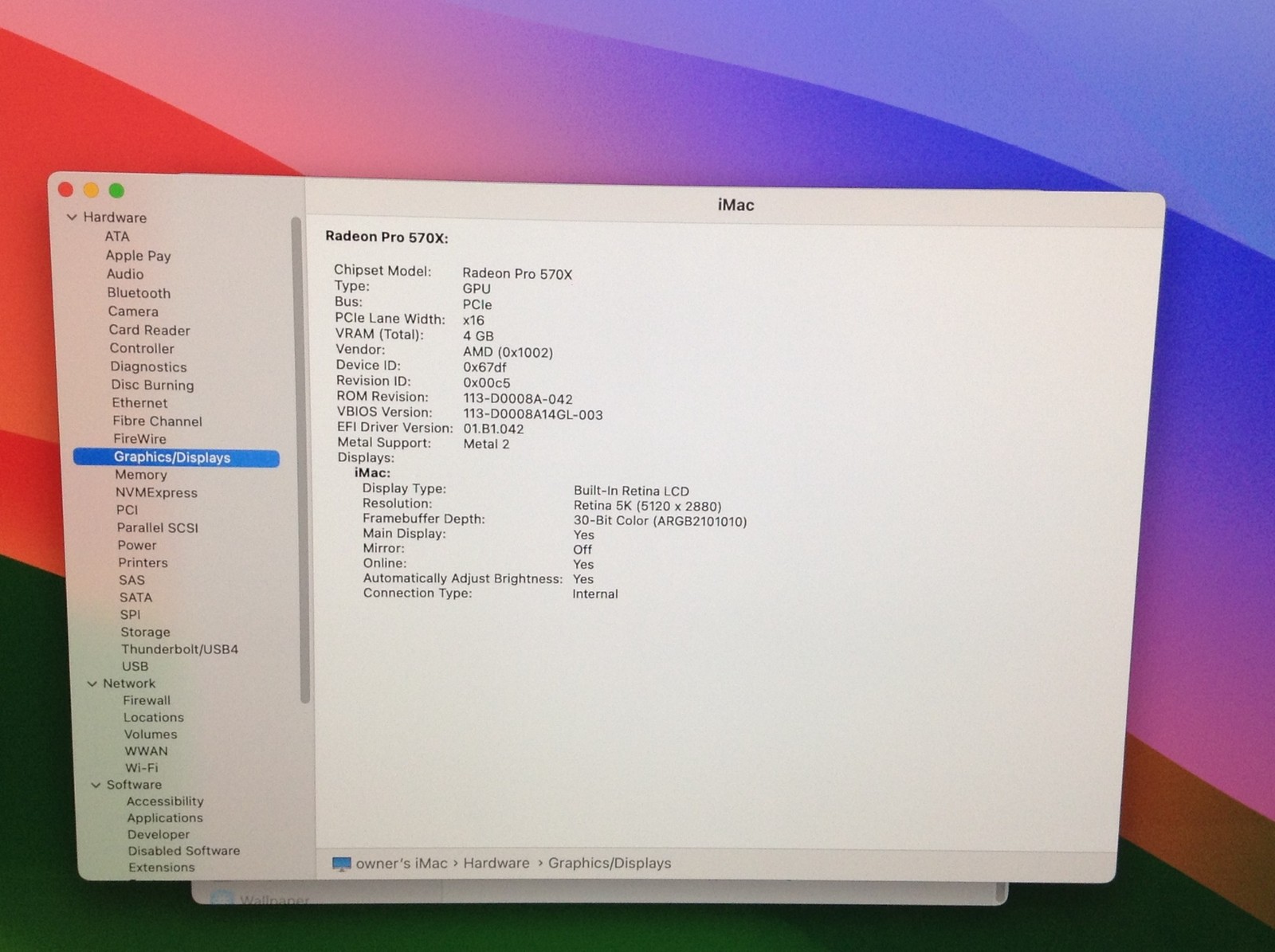1275x952 pixels.
Task: Select Camera in the hardware list
Action: pyautogui.click(x=133, y=311)
